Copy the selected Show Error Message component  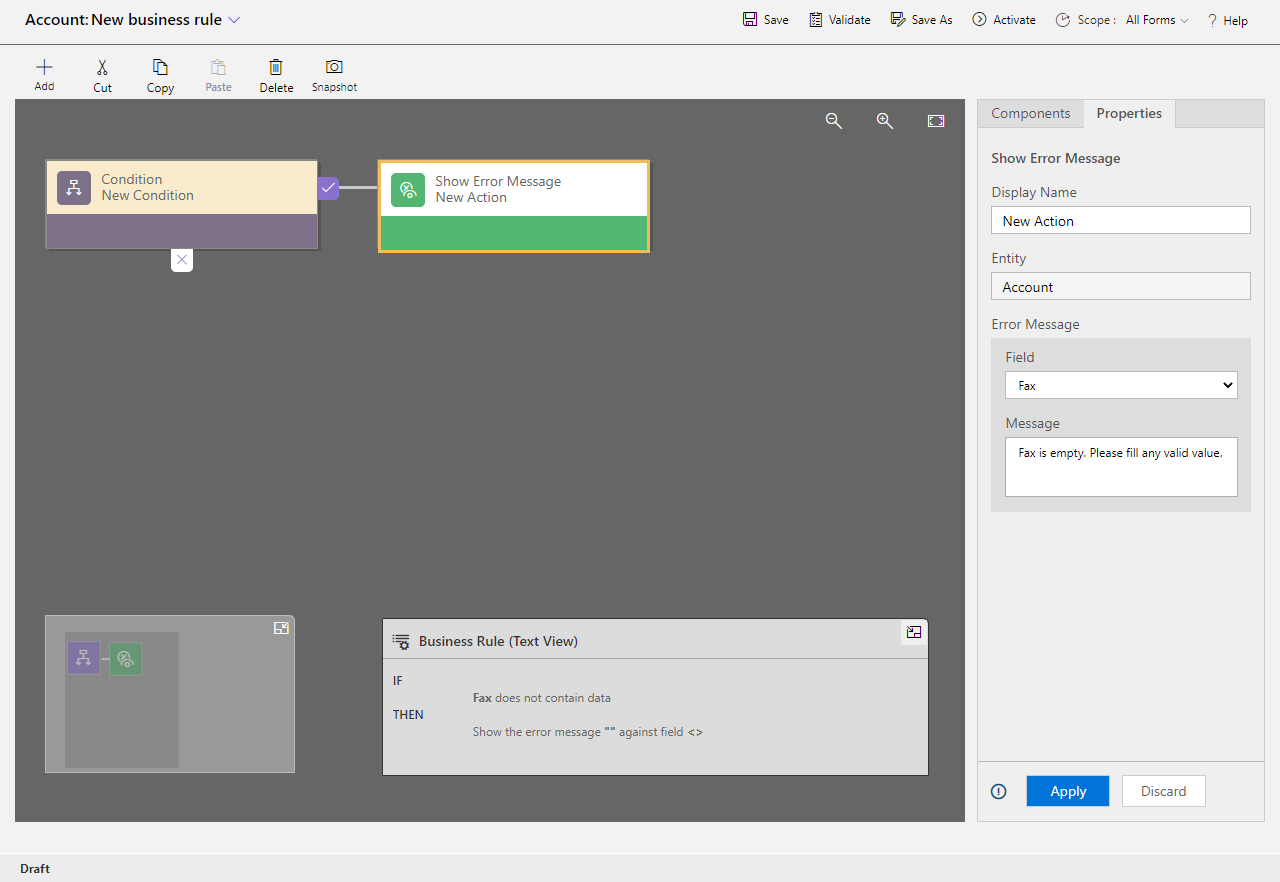tap(160, 74)
